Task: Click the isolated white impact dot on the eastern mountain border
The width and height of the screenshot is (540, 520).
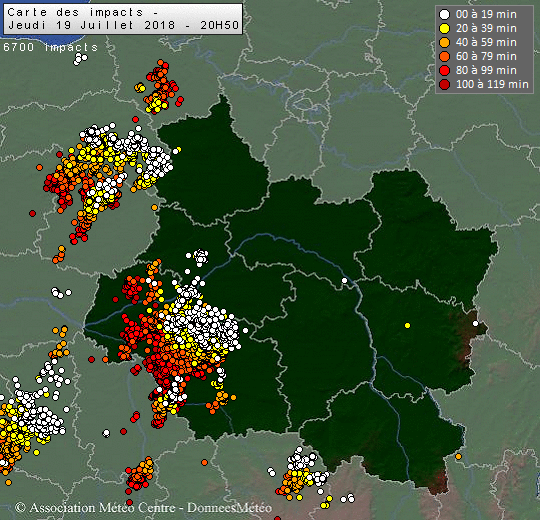Action: pos(475,323)
